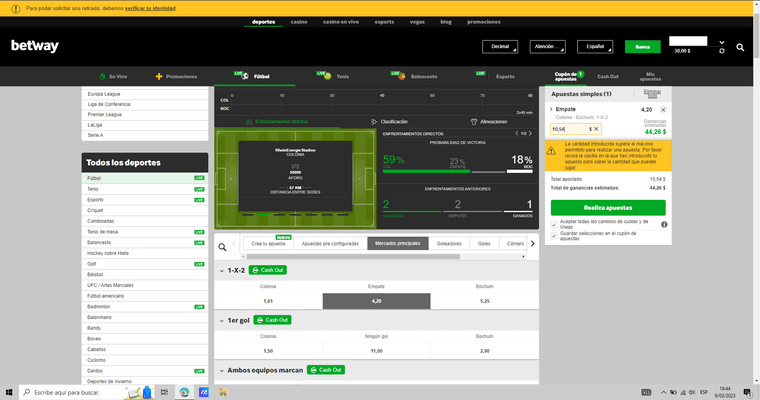The height and width of the screenshot is (400, 760).
Task: Open the Mis apuestas tab
Action: coord(650,77)
